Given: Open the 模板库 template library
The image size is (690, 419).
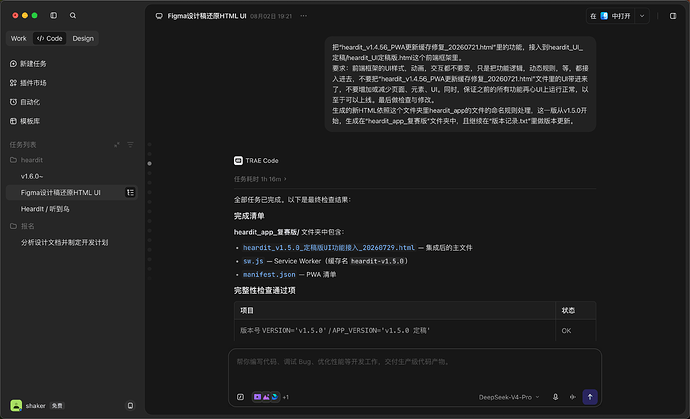Looking at the screenshot, I should 25,121.
